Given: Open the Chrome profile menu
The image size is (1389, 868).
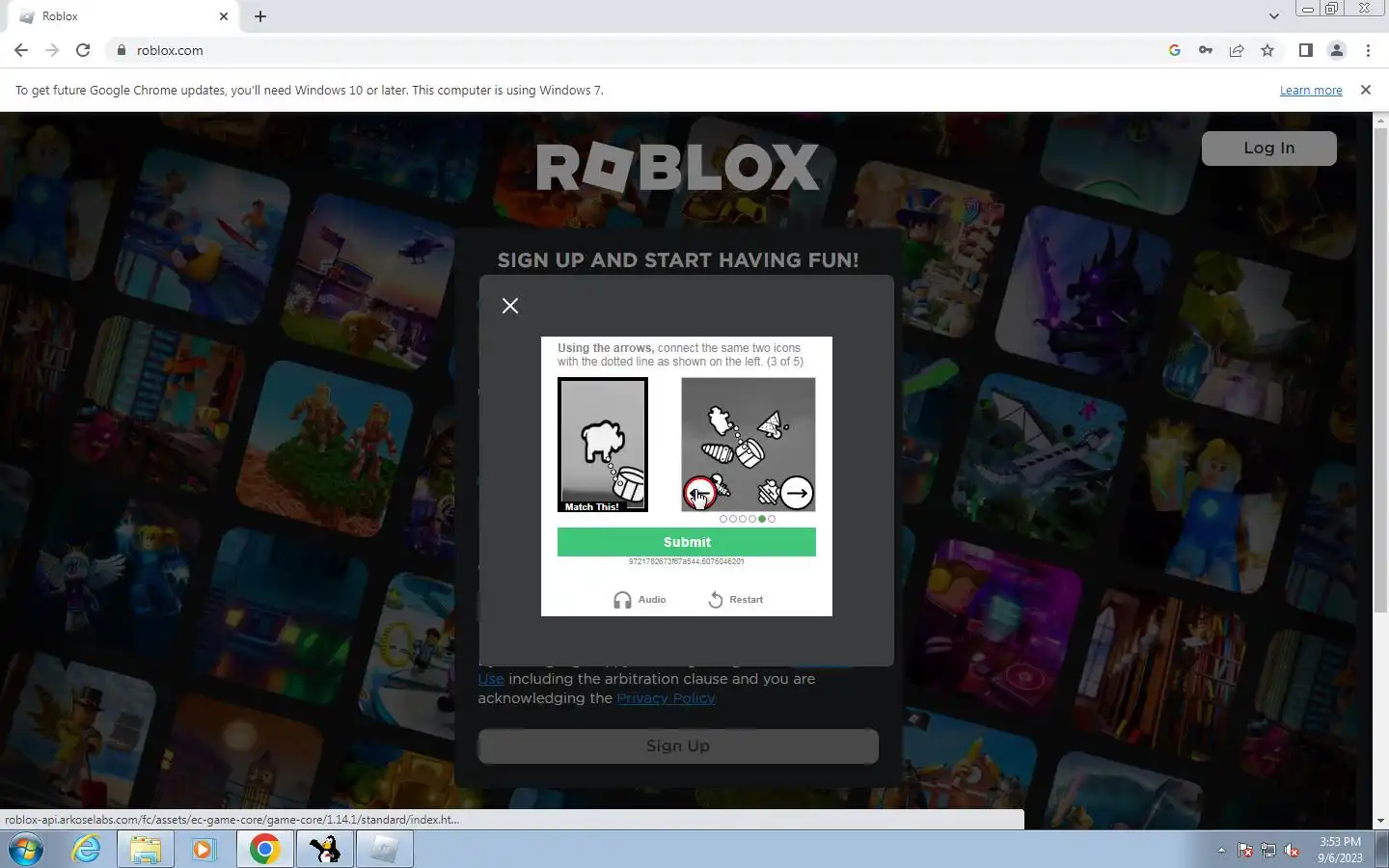Looking at the screenshot, I should point(1337,50).
